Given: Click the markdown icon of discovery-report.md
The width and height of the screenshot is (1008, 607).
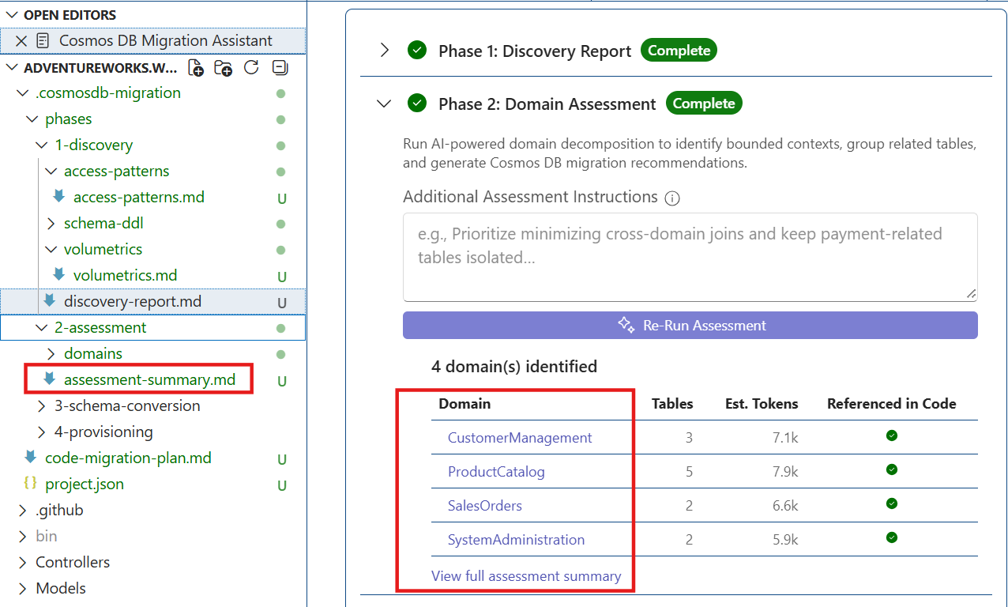Looking at the screenshot, I should (49, 300).
